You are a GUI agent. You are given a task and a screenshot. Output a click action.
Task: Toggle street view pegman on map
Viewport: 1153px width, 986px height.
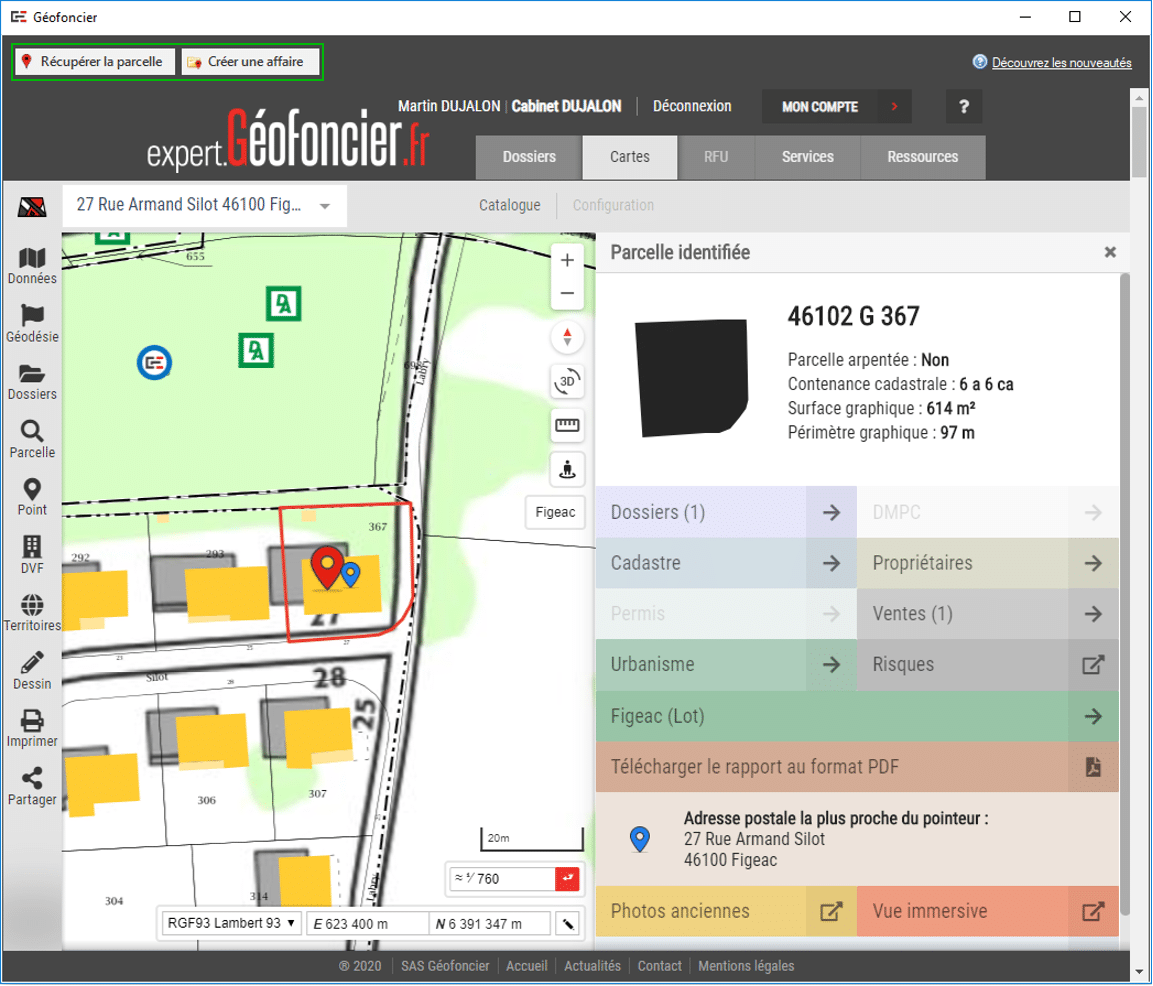(568, 468)
